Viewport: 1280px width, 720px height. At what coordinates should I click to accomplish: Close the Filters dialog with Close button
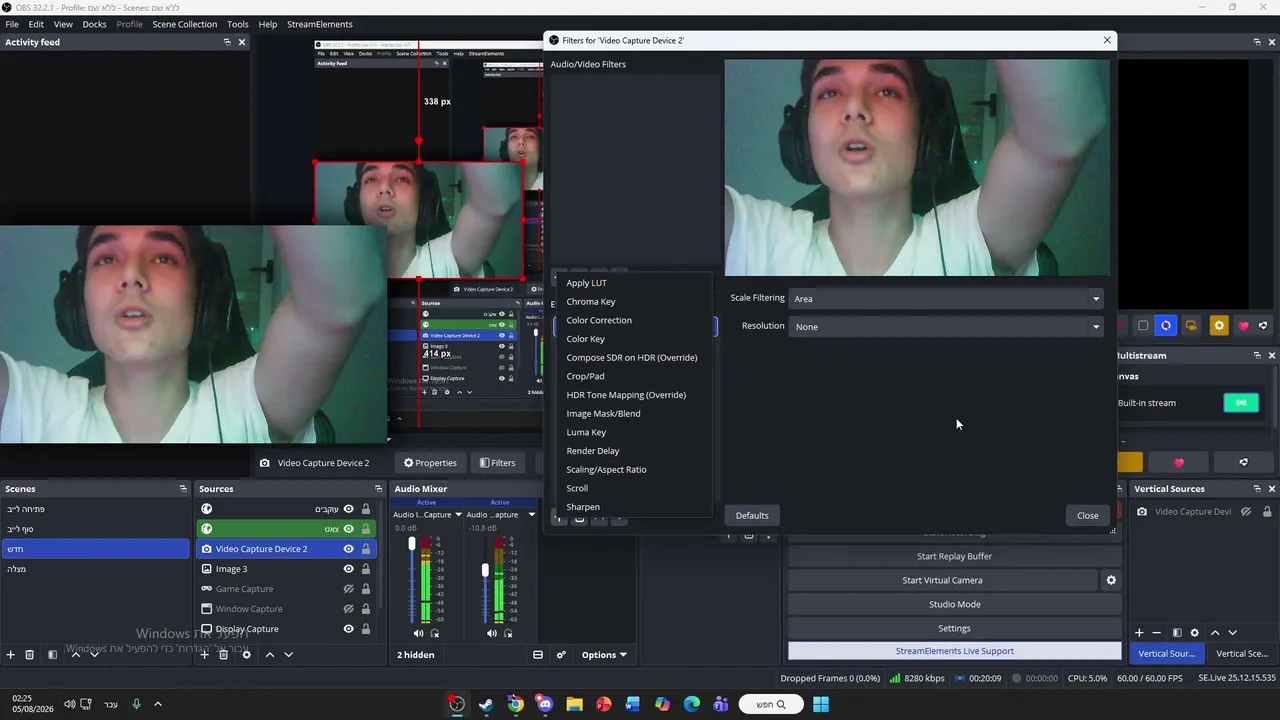[x=1088, y=515]
